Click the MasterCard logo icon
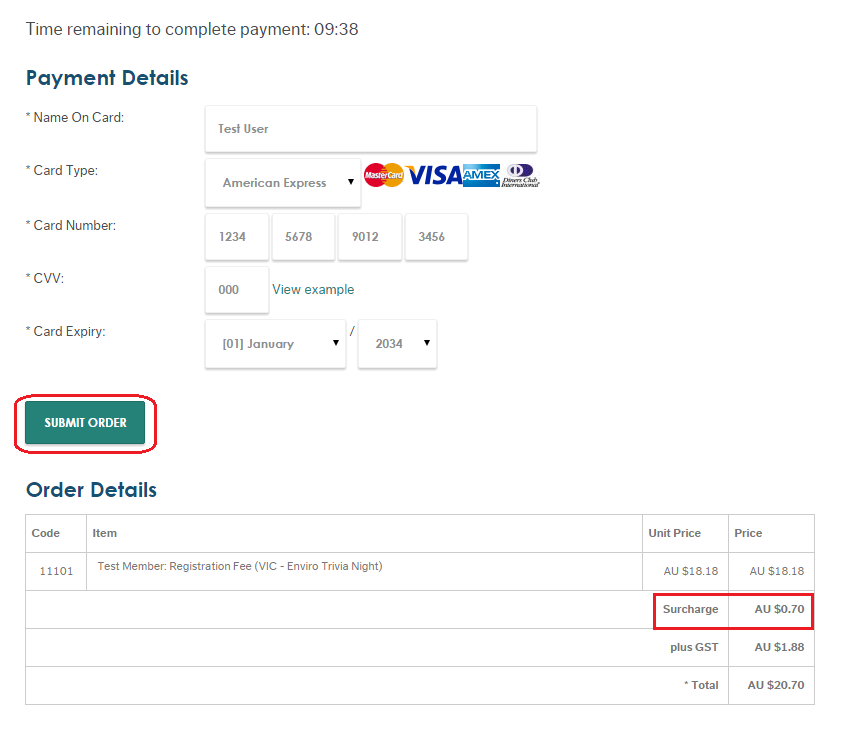The height and width of the screenshot is (730, 845). tap(383, 175)
